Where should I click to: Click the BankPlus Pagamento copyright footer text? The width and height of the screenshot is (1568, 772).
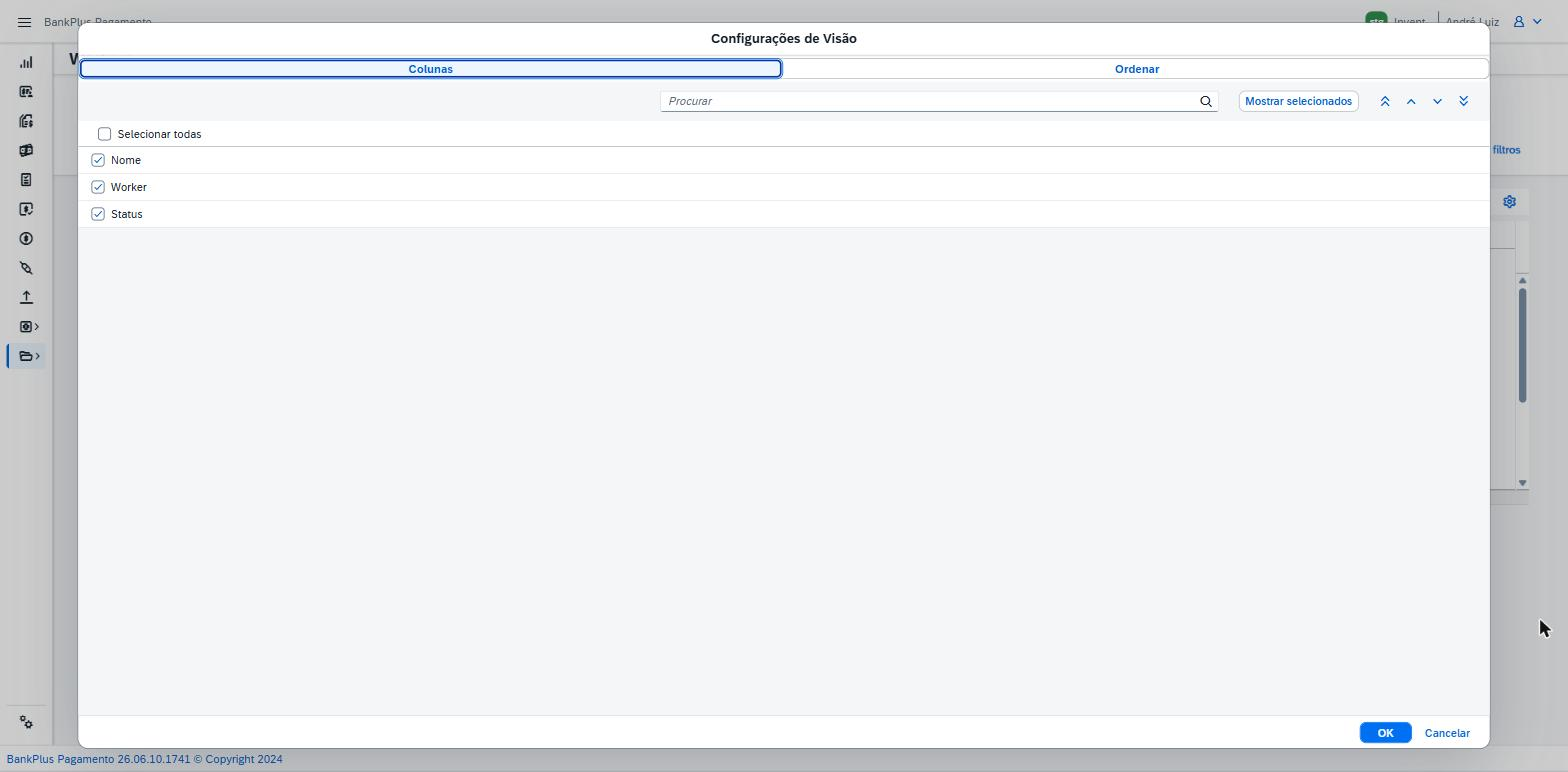pos(145,759)
